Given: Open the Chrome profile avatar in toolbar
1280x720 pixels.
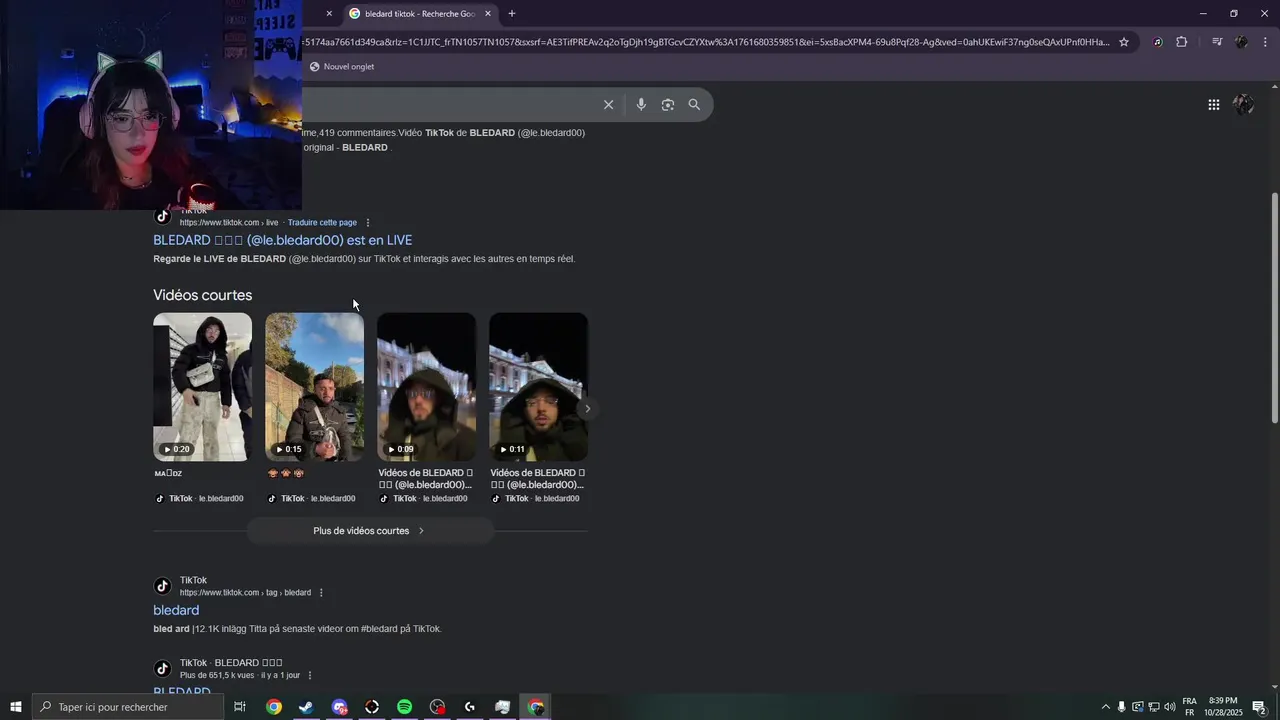Looking at the screenshot, I should 1242,42.
